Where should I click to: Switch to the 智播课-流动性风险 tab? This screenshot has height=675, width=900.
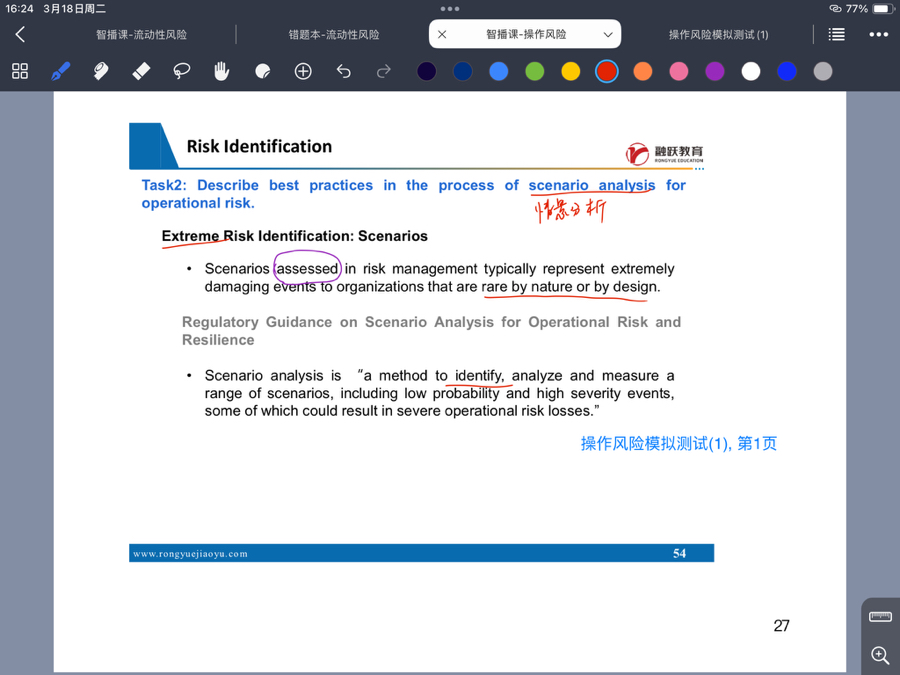click(x=141, y=34)
